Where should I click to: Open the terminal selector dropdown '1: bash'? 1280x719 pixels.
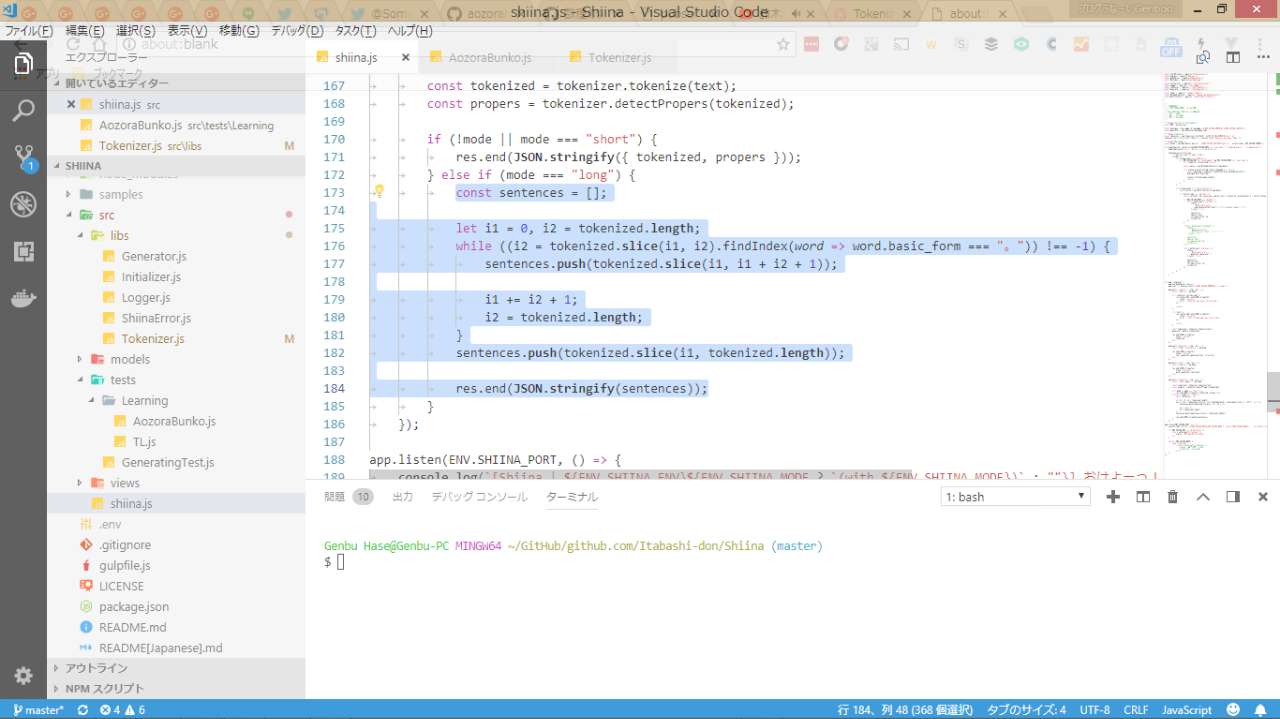pos(1015,497)
